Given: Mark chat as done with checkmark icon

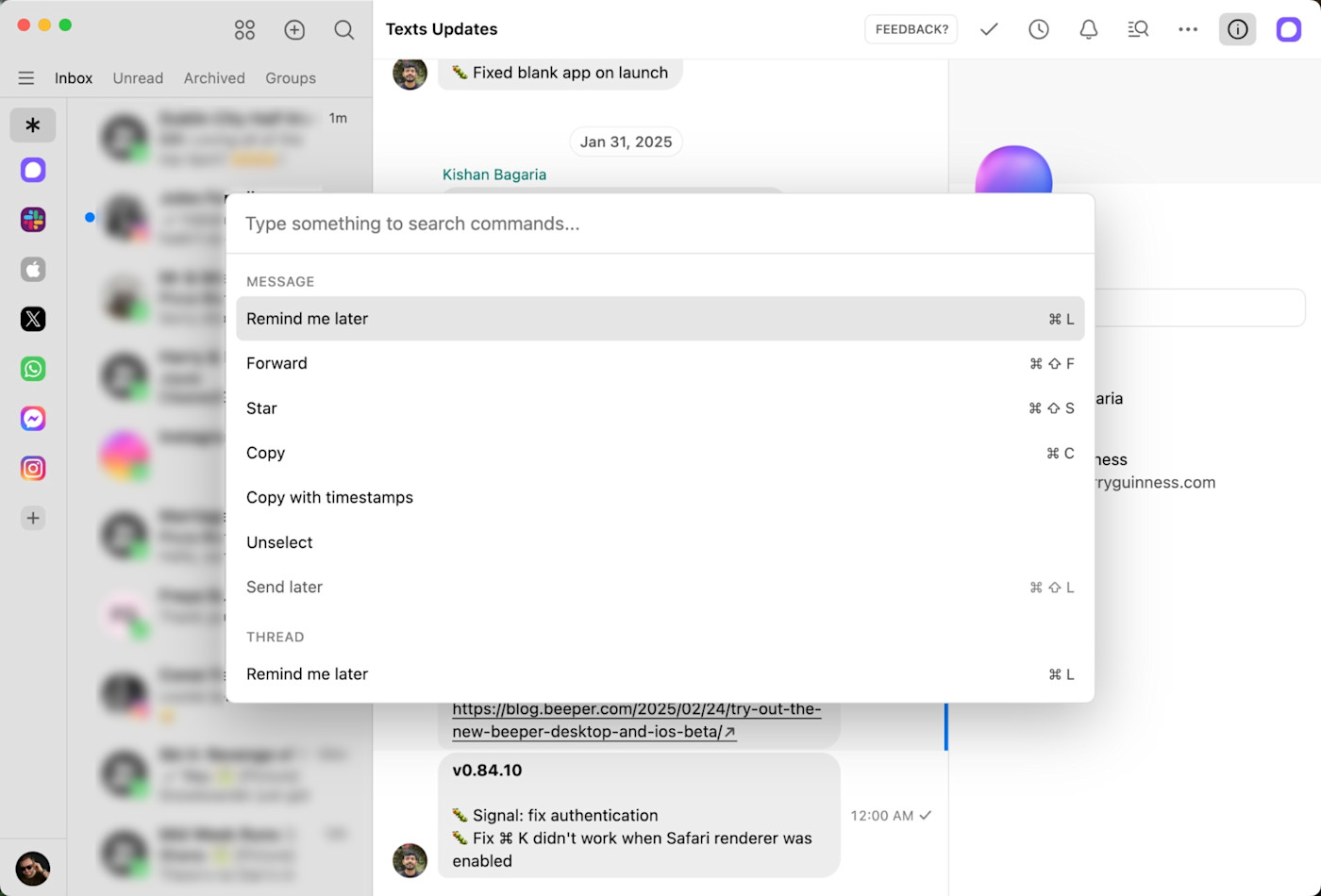Looking at the screenshot, I should click(x=989, y=29).
